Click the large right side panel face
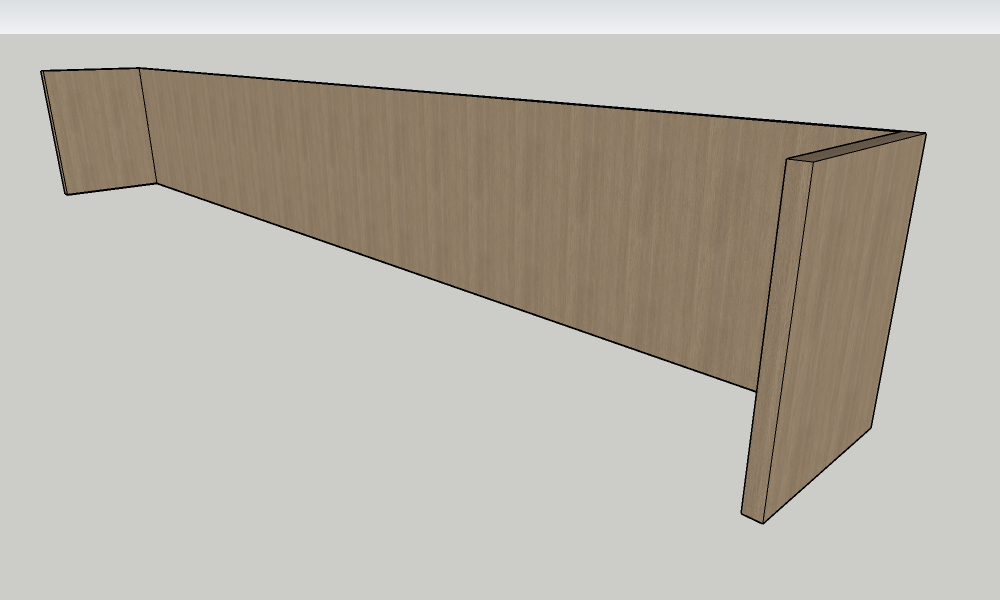 click(845, 320)
